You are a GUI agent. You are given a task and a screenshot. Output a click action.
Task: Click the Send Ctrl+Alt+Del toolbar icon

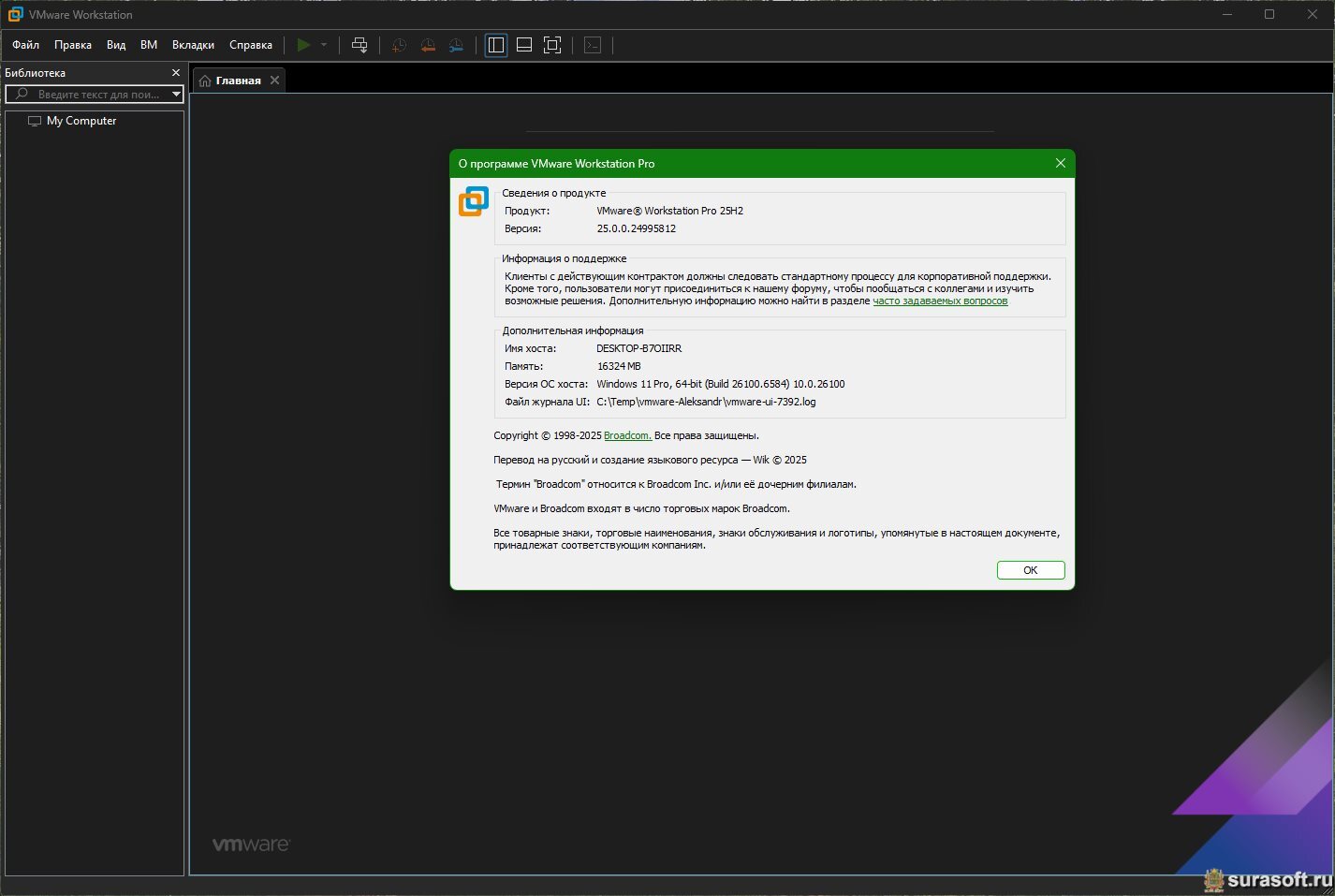pos(359,45)
